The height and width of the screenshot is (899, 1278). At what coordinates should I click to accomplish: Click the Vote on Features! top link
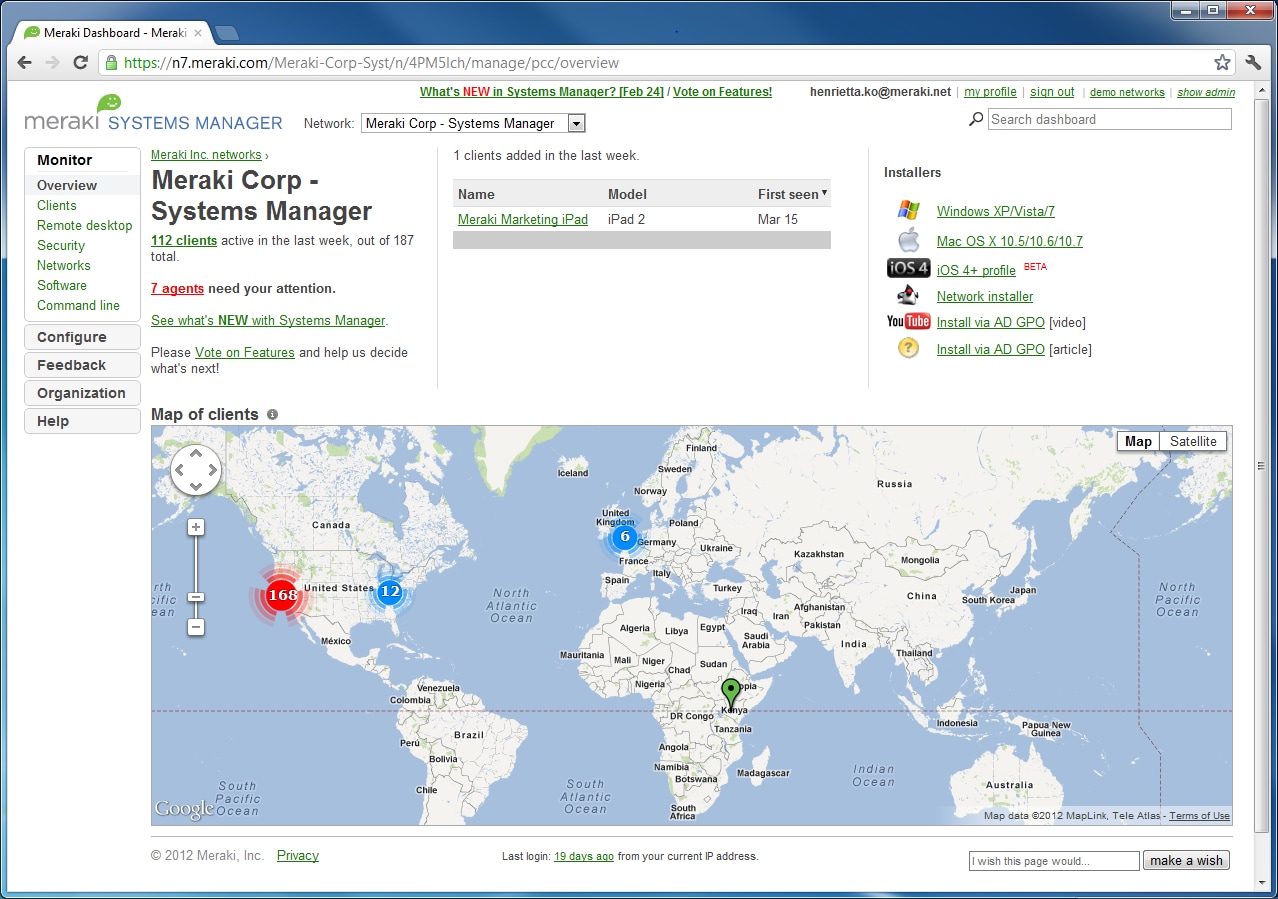pos(722,92)
